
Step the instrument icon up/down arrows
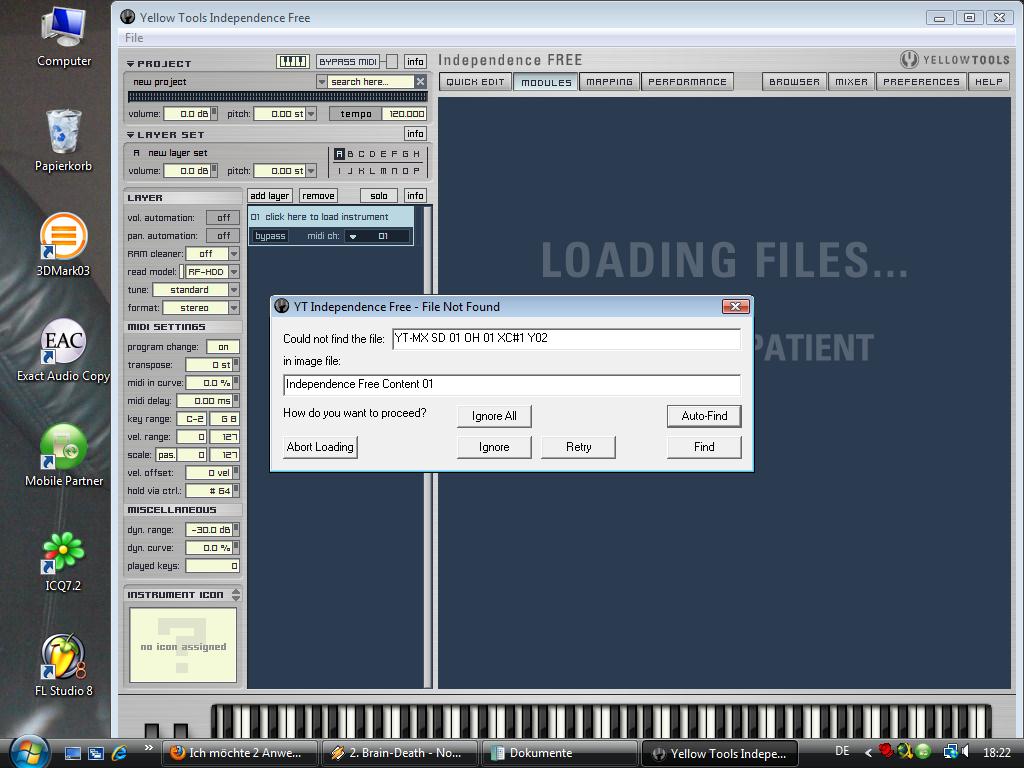coord(236,595)
